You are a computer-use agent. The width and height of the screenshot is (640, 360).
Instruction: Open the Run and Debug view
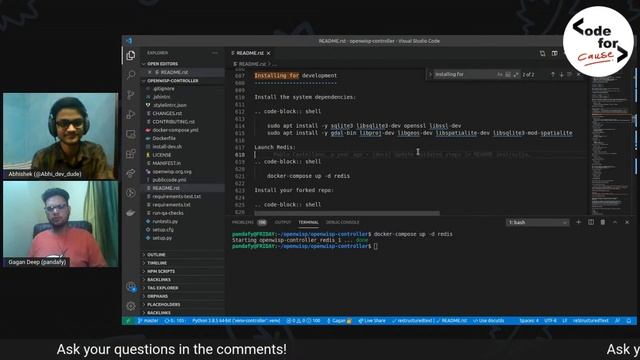(131, 114)
